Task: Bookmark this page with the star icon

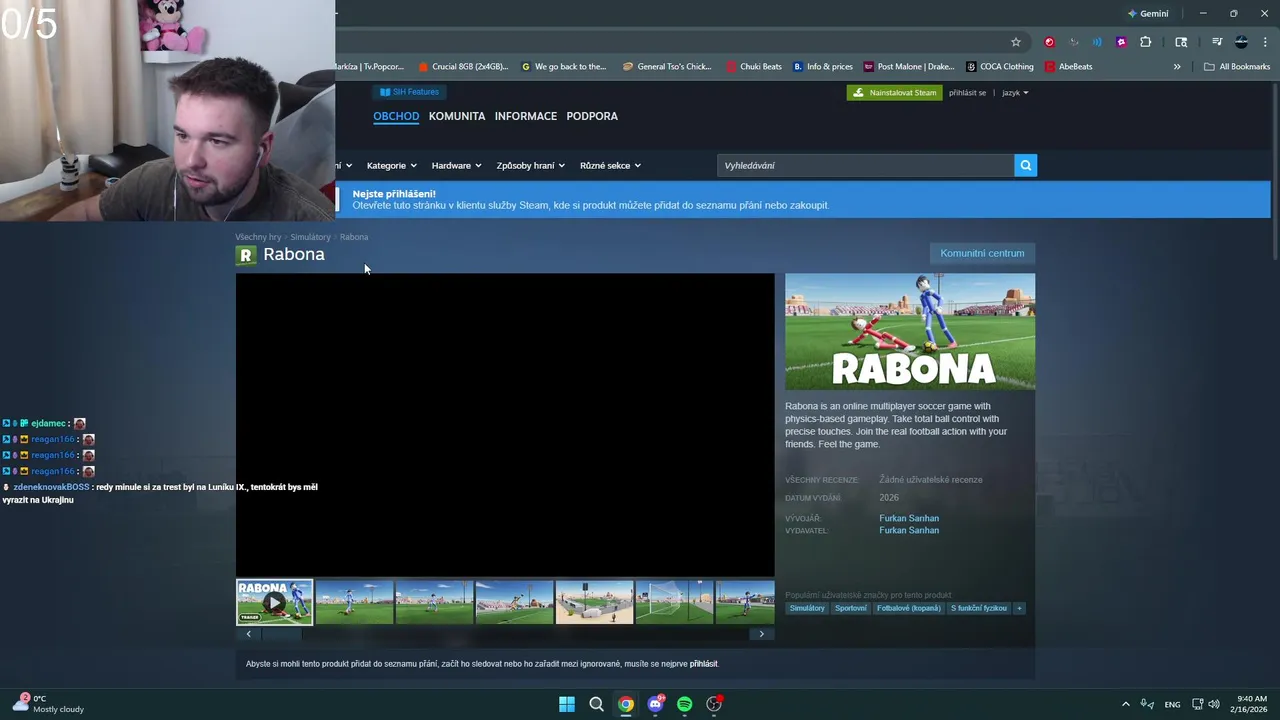Action: pyautogui.click(x=1016, y=42)
